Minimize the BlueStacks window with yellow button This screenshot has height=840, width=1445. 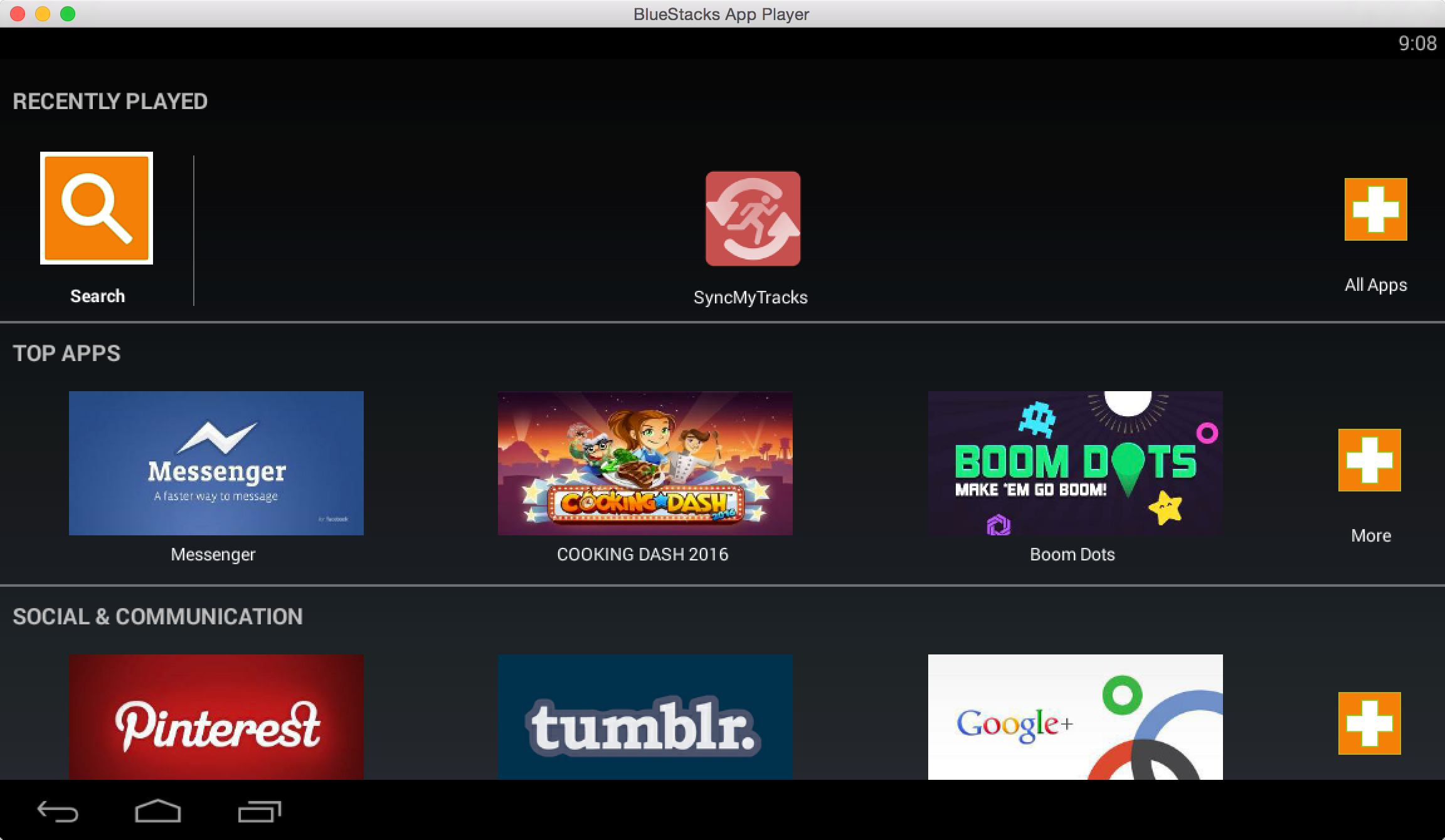tap(43, 14)
